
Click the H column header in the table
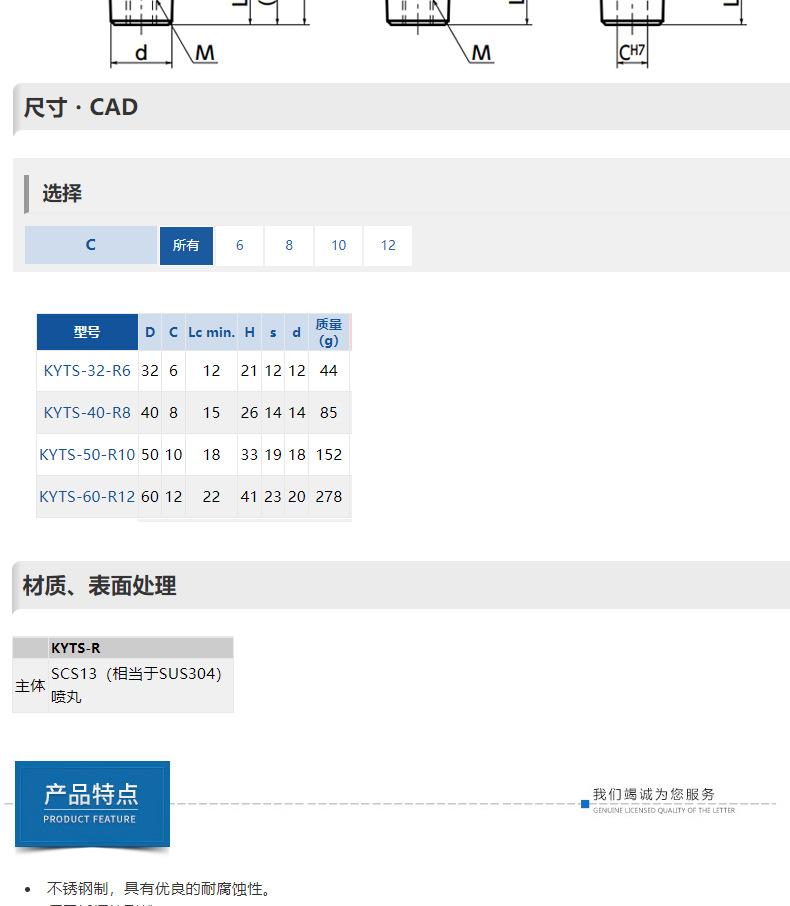249,332
